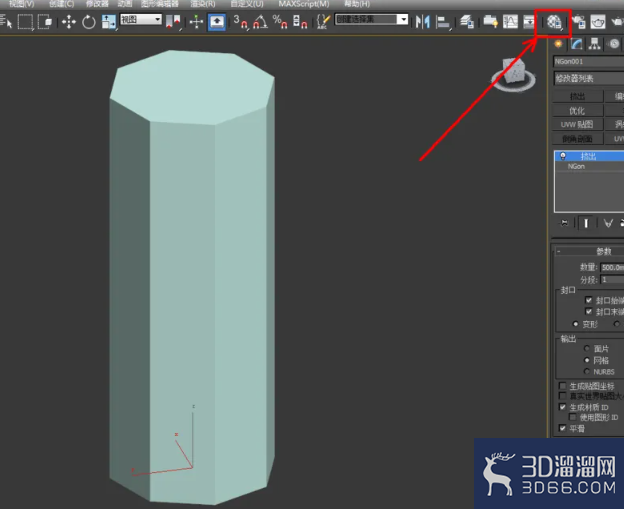Toggle the 生成材质 ID checkbox
This screenshot has width=624, height=509.
[x=562, y=407]
